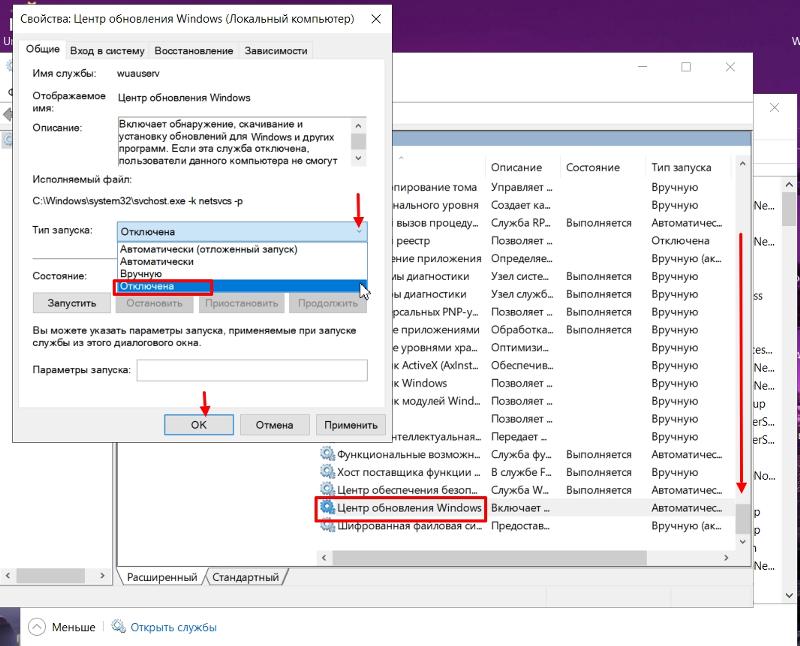
Task: Collapse details with the Меньше arrow icon
Action: tap(37, 627)
